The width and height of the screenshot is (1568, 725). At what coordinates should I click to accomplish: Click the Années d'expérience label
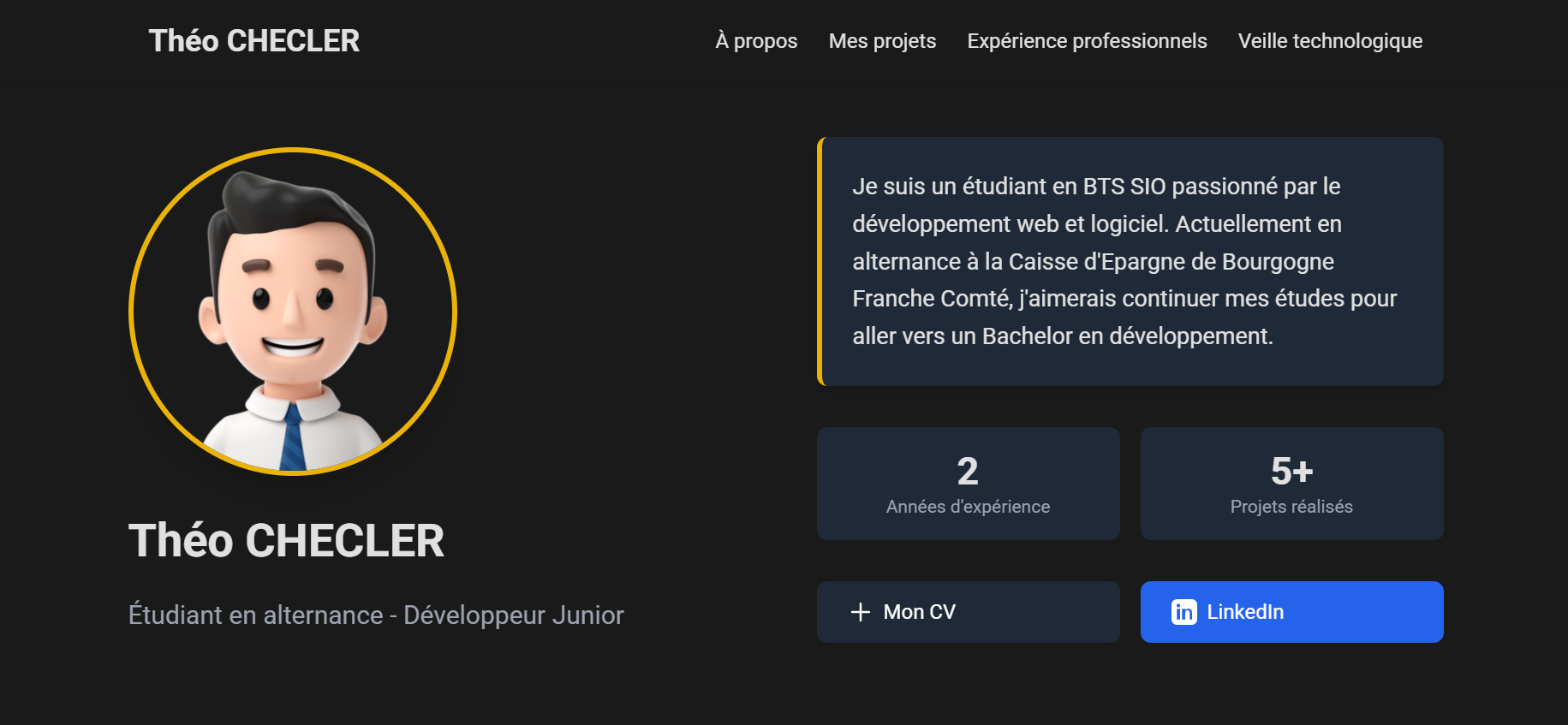click(968, 507)
